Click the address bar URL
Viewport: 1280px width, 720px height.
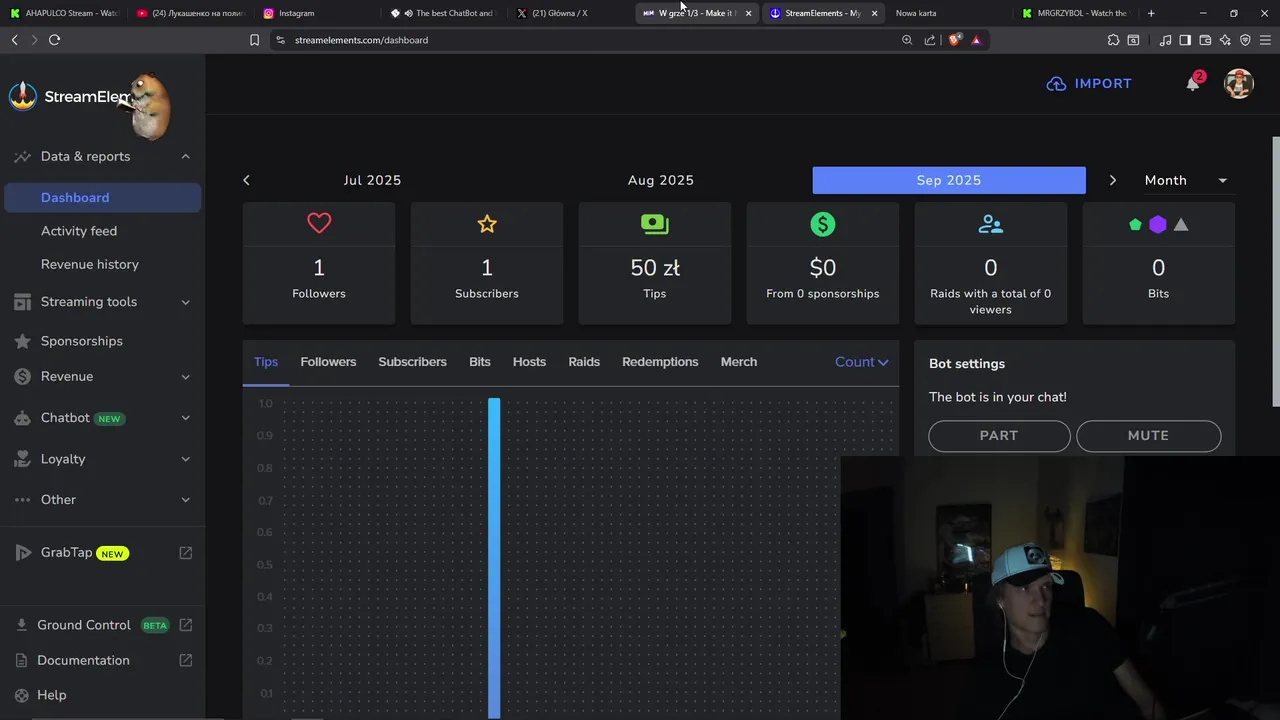point(361,40)
